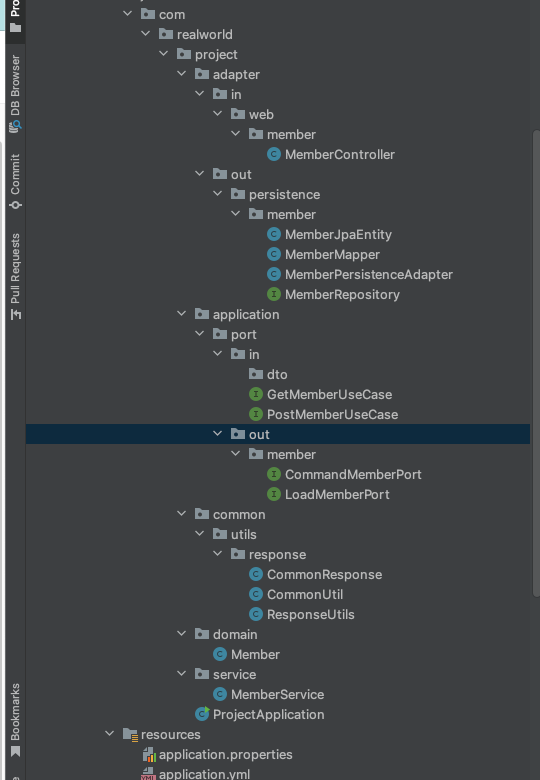Image resolution: width=540 pixels, height=780 pixels.
Task: Click the ProjectApplication runnable class icon
Action: coord(202,714)
